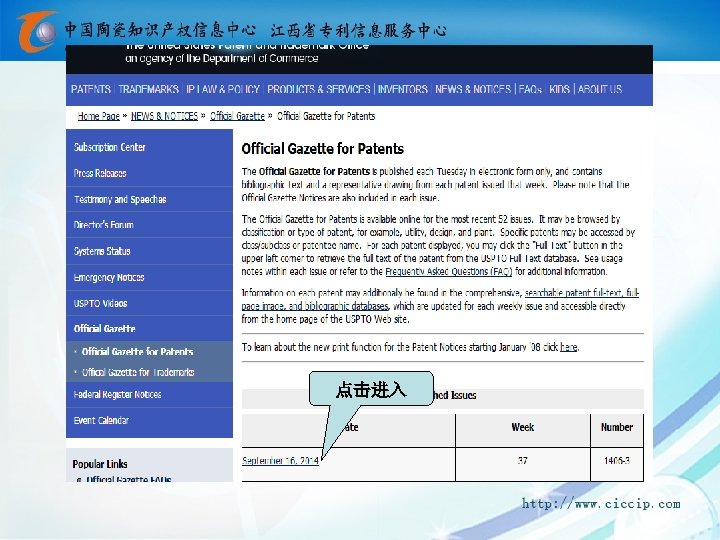Click the Official Gazette for Patents heading
720x540 pixels.
pos(323,149)
